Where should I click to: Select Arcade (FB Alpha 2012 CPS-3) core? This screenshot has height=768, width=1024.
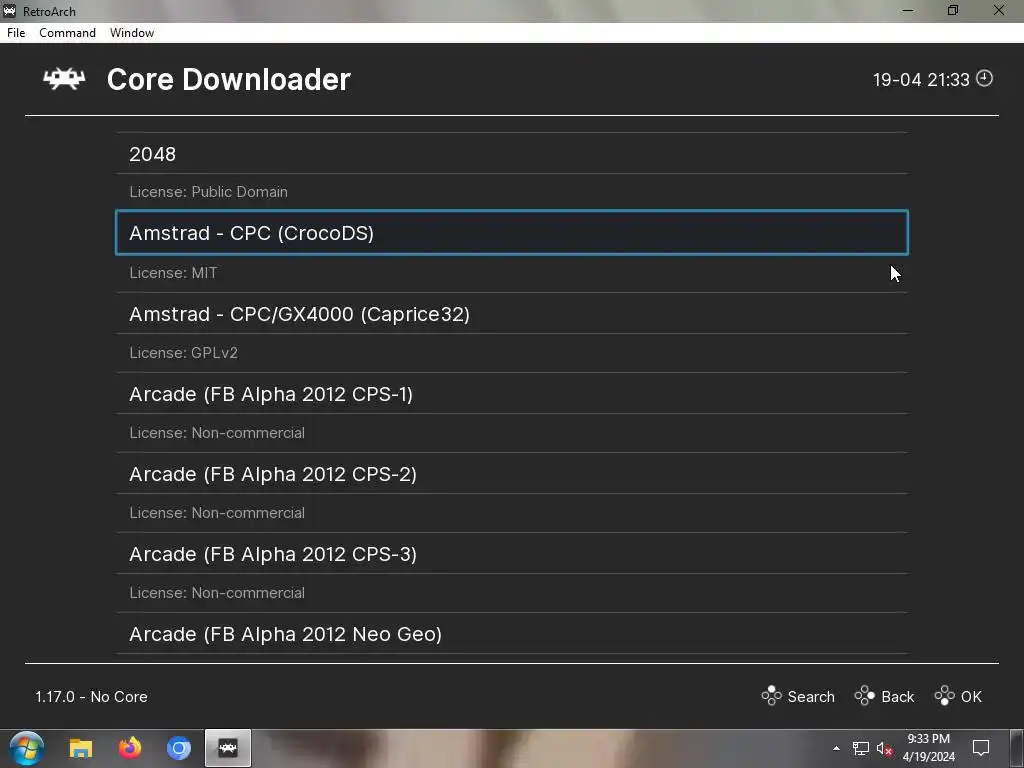(x=512, y=554)
